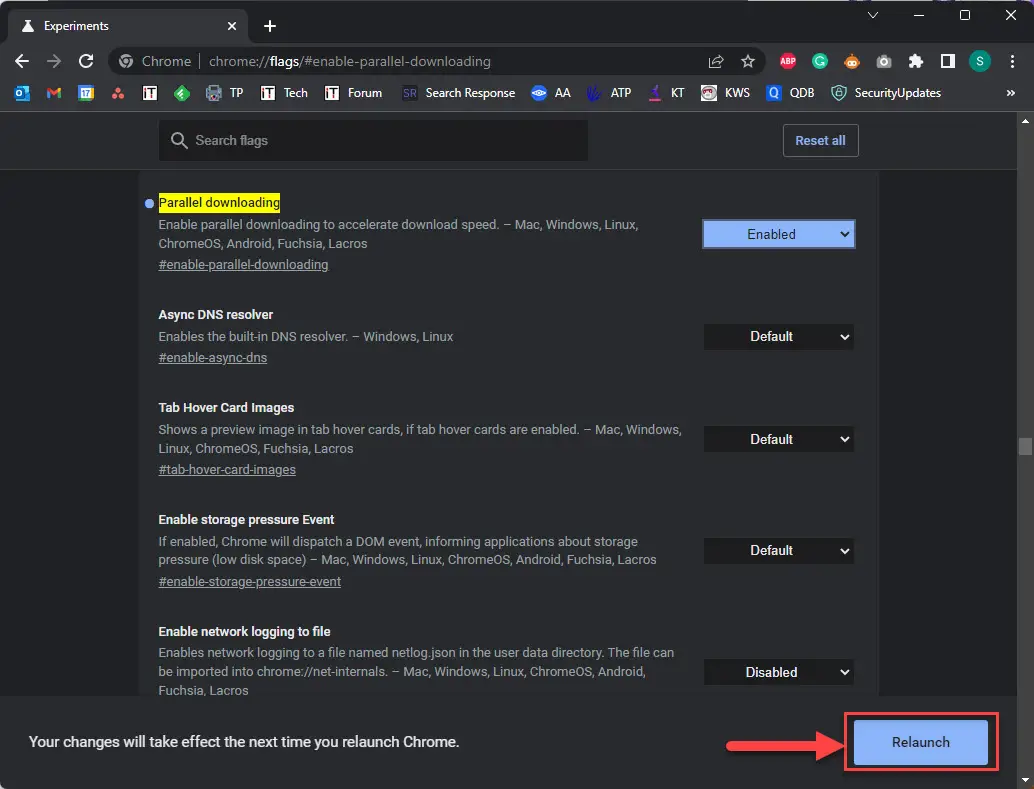Open the Forum bookmark

coord(353,93)
